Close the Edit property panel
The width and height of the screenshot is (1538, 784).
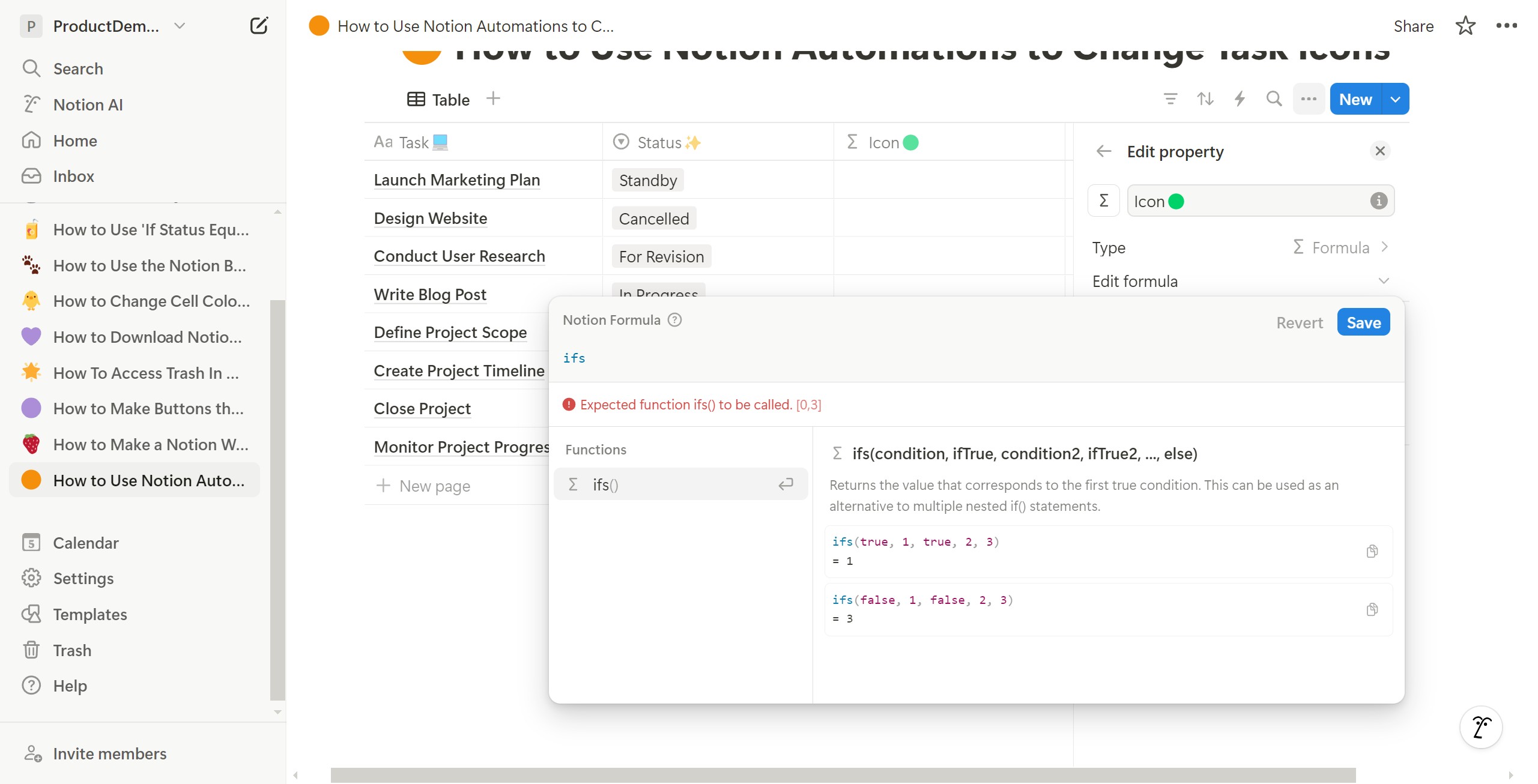1380,151
